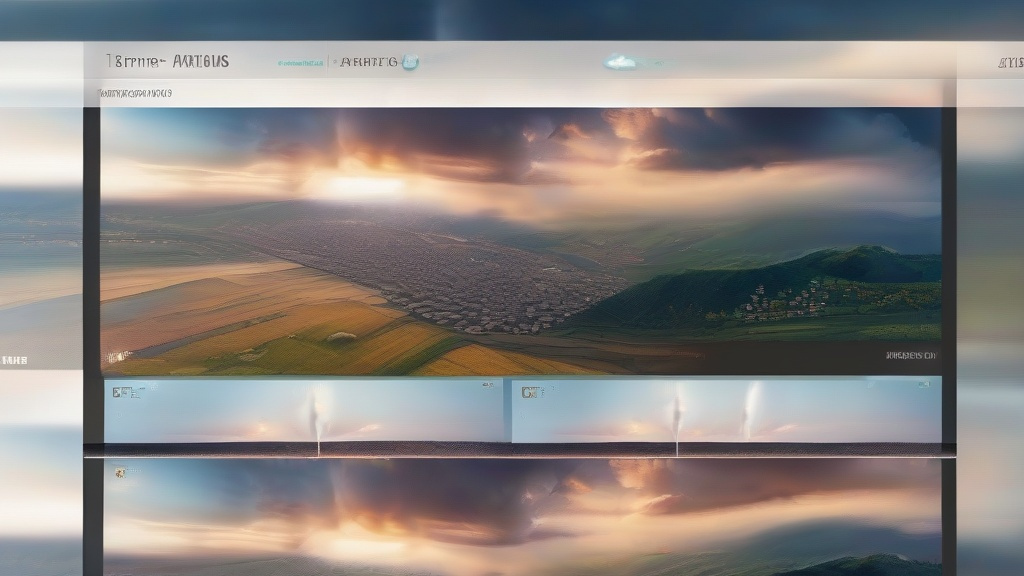Open the right twin-tornado sky thumbnail
The height and width of the screenshot is (576, 1024).
[726, 410]
